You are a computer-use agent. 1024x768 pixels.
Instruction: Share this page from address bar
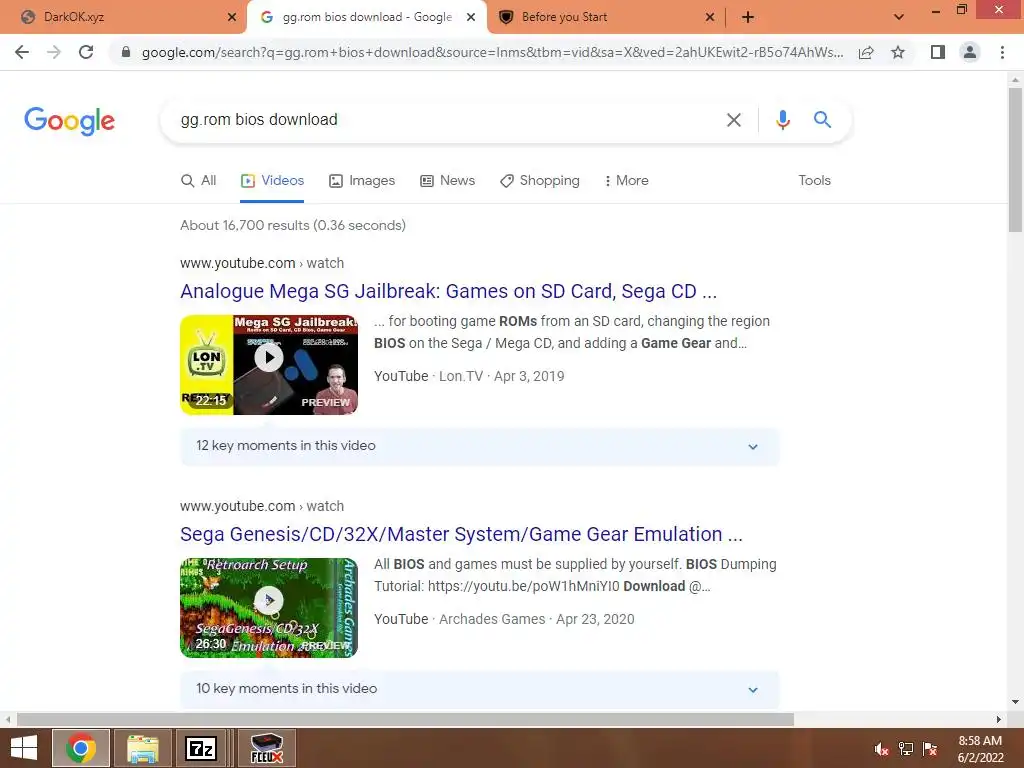(x=866, y=52)
